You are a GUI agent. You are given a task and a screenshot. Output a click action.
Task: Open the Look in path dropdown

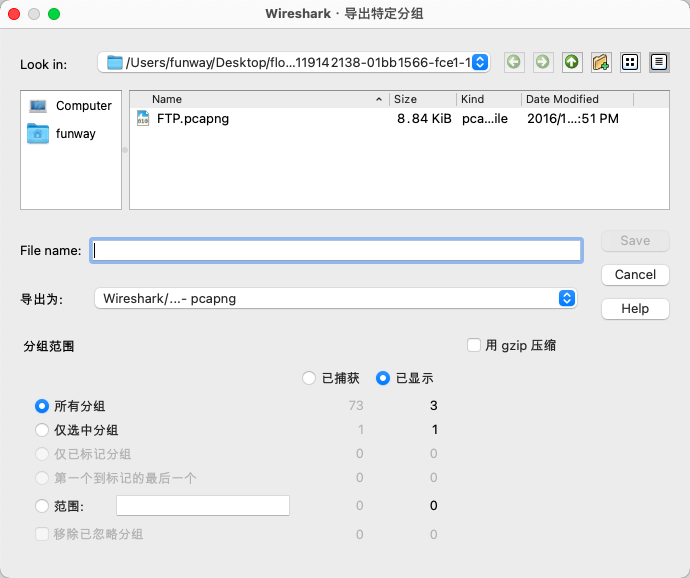tap(293, 63)
